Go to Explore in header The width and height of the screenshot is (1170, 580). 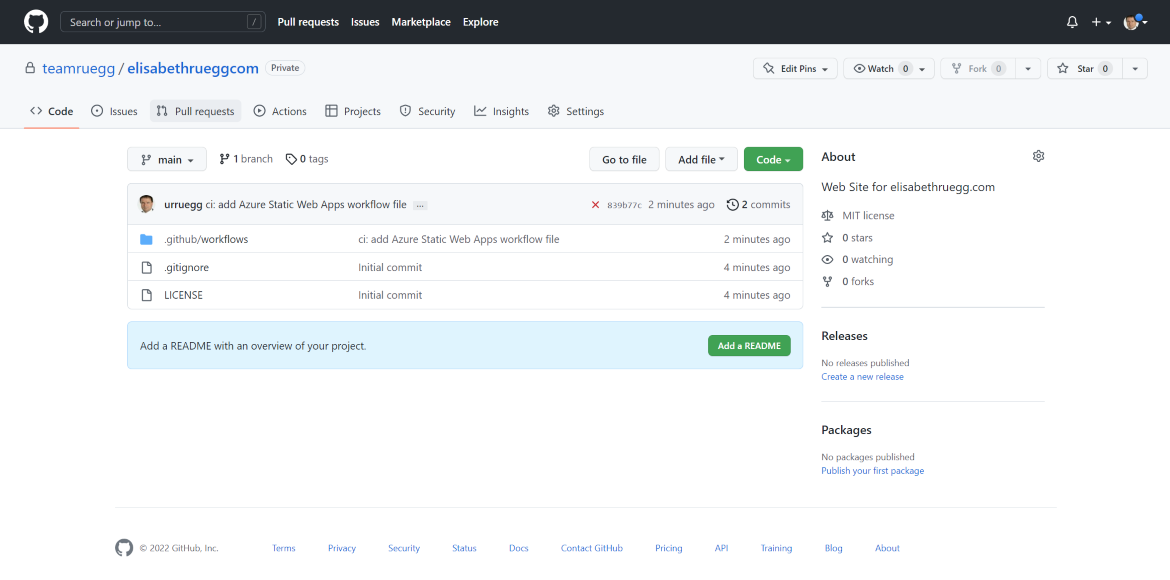point(481,22)
